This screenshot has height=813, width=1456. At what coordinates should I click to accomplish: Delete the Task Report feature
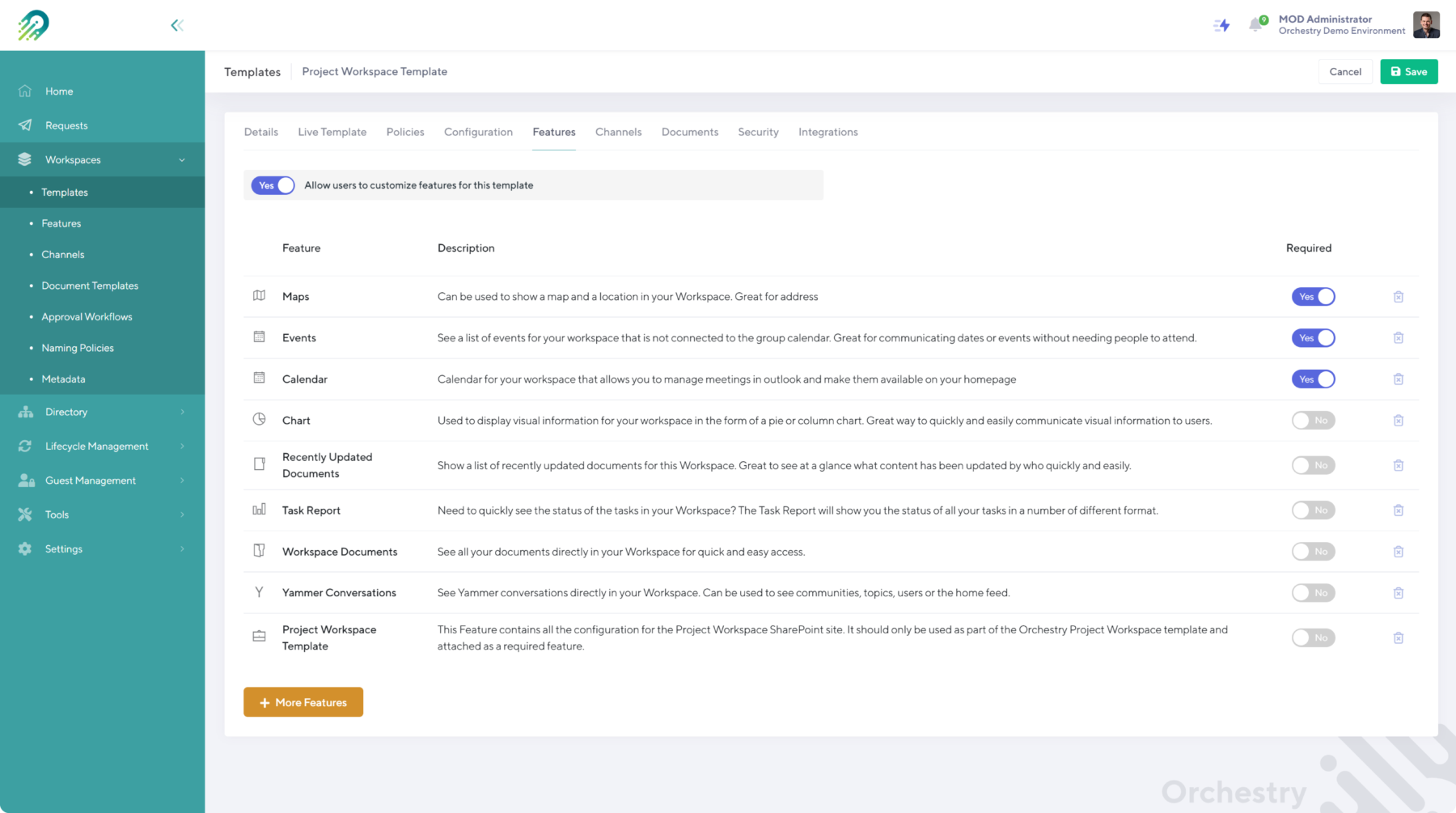pos(1398,510)
